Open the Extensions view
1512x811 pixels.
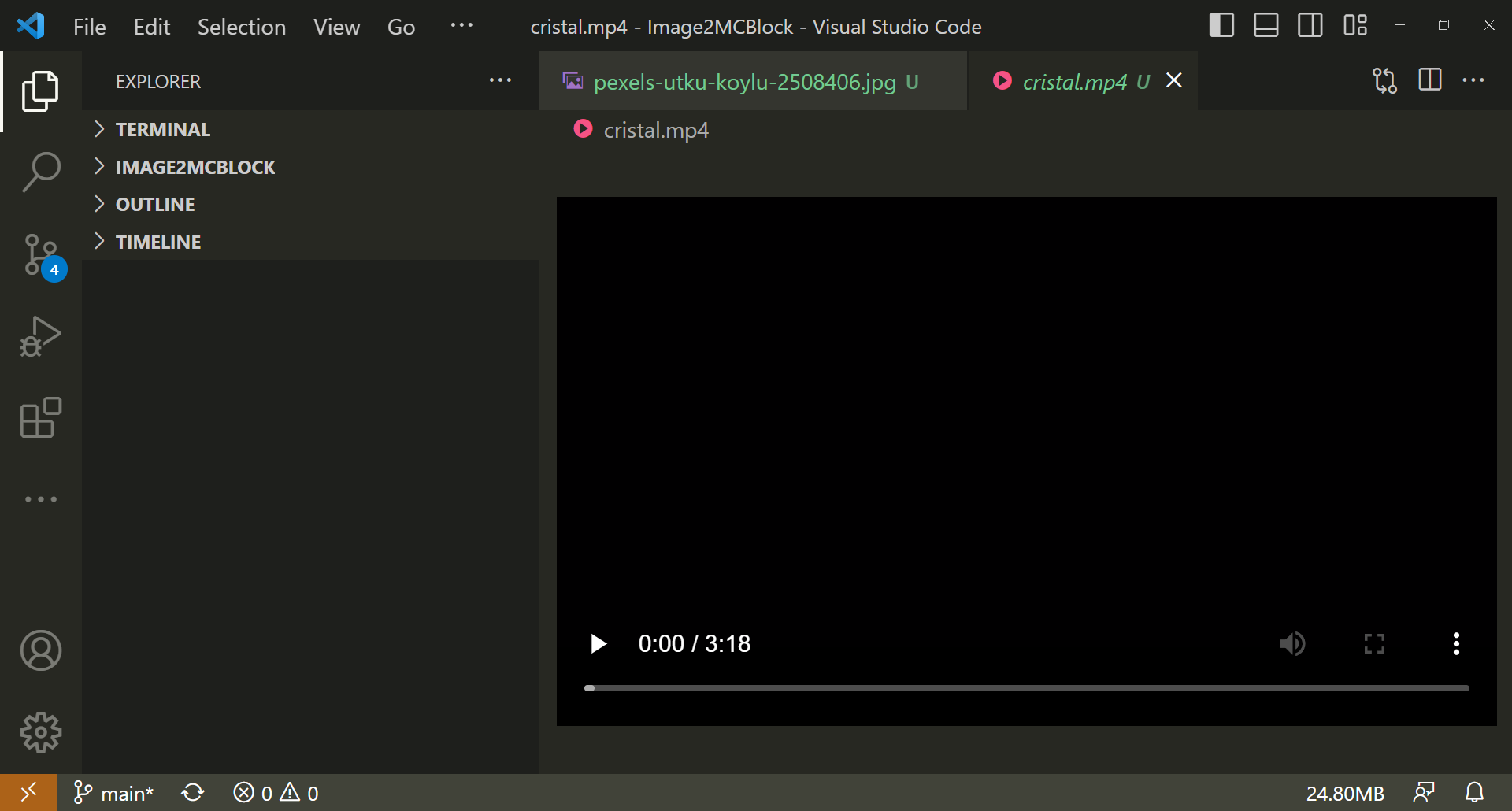pyautogui.click(x=40, y=418)
